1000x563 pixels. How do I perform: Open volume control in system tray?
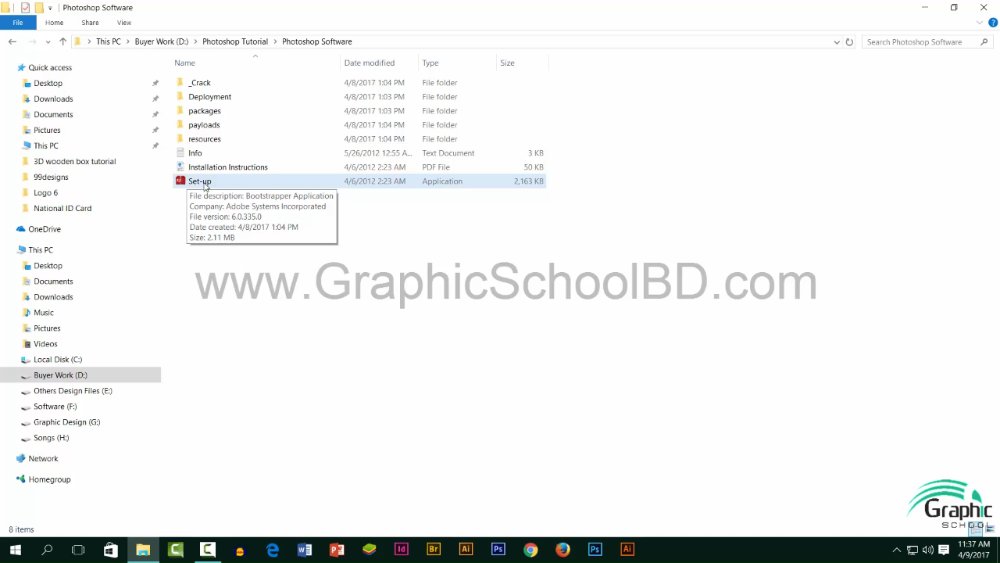click(x=928, y=550)
